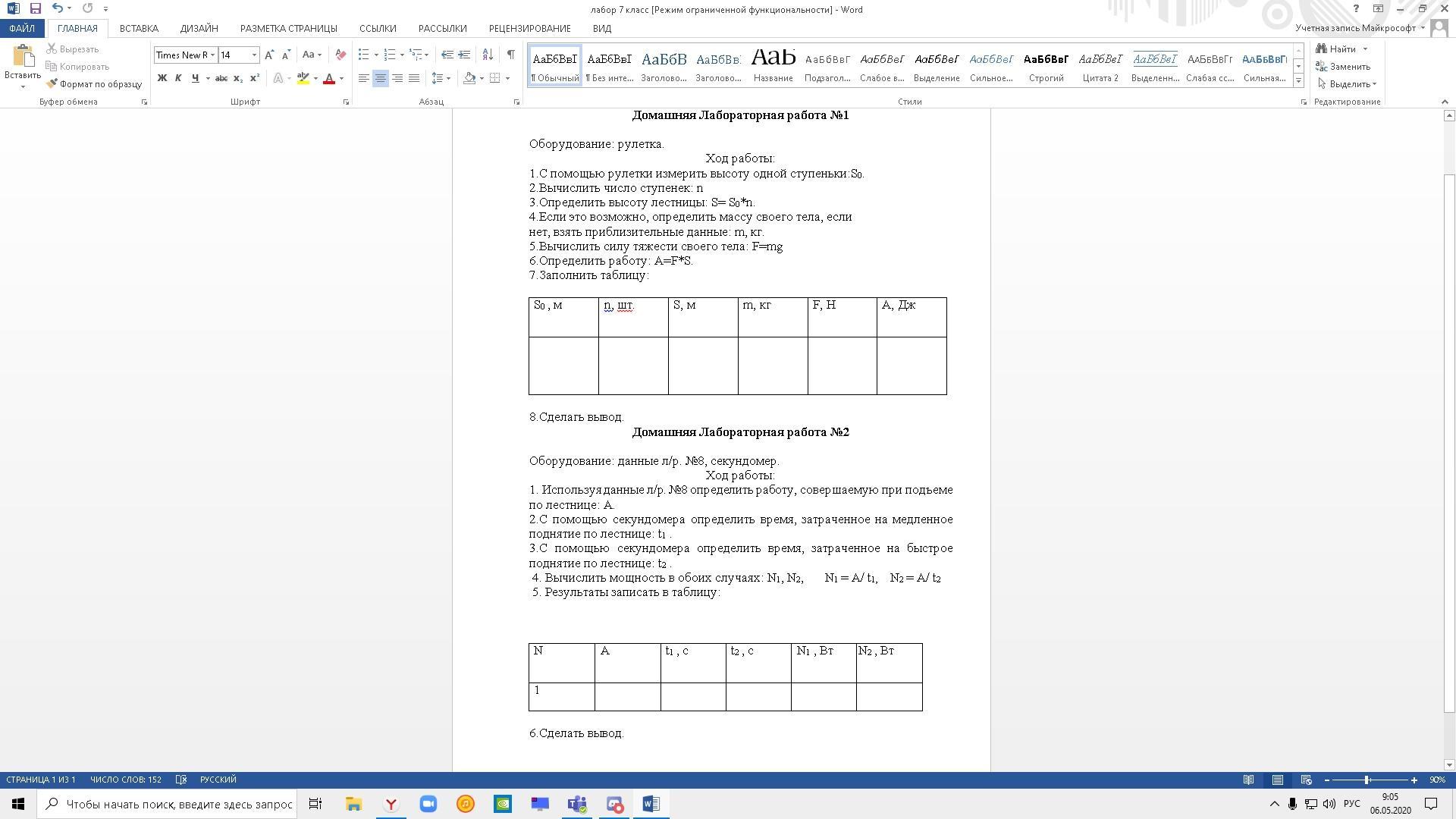Click the save floppy disk icon
This screenshot has height=819, width=1456.
point(35,8)
